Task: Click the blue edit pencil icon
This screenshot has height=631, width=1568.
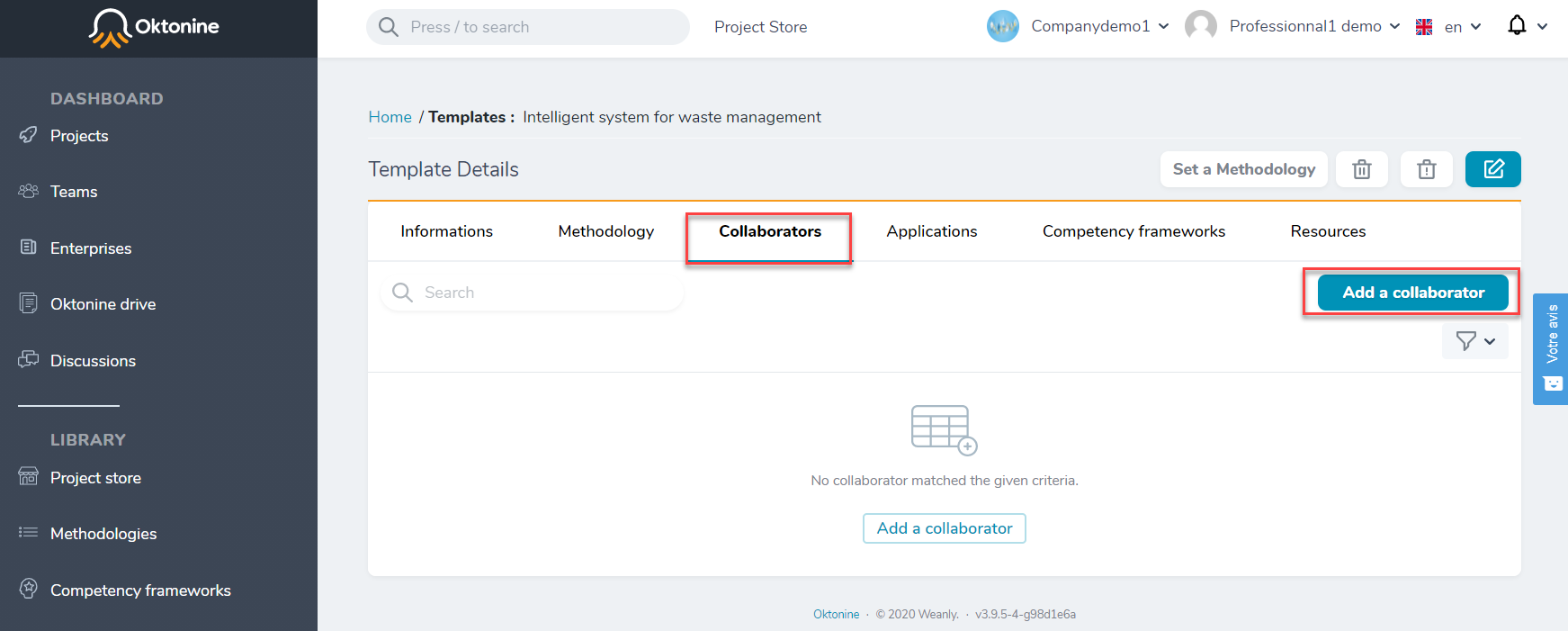Action: click(x=1493, y=169)
